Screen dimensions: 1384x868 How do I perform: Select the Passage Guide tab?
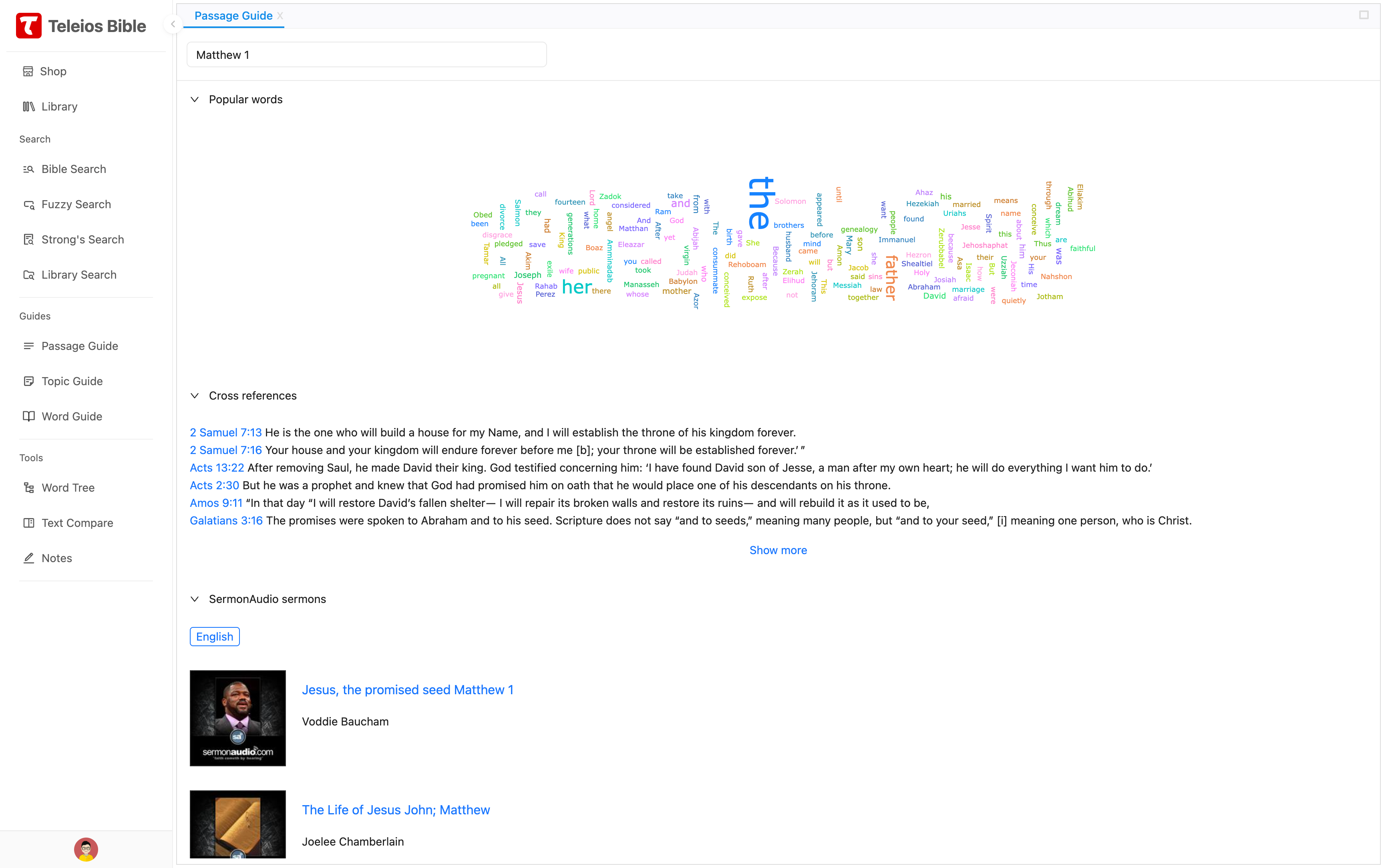(233, 16)
